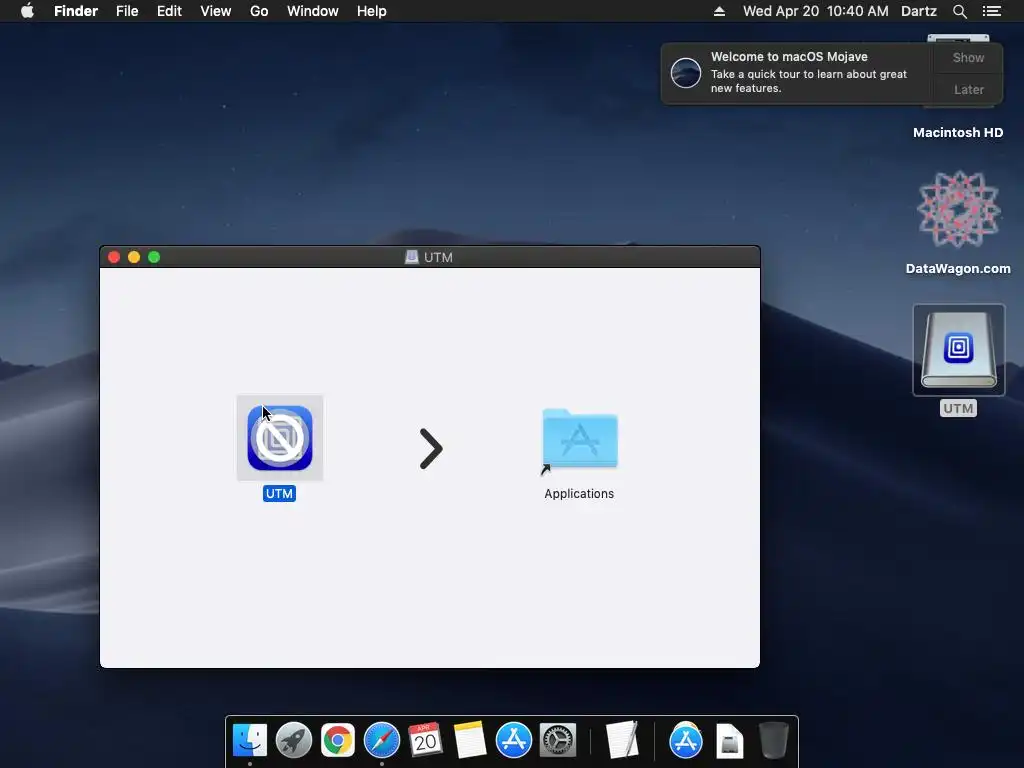Open Spotlight search magnifier icon

tap(959, 11)
